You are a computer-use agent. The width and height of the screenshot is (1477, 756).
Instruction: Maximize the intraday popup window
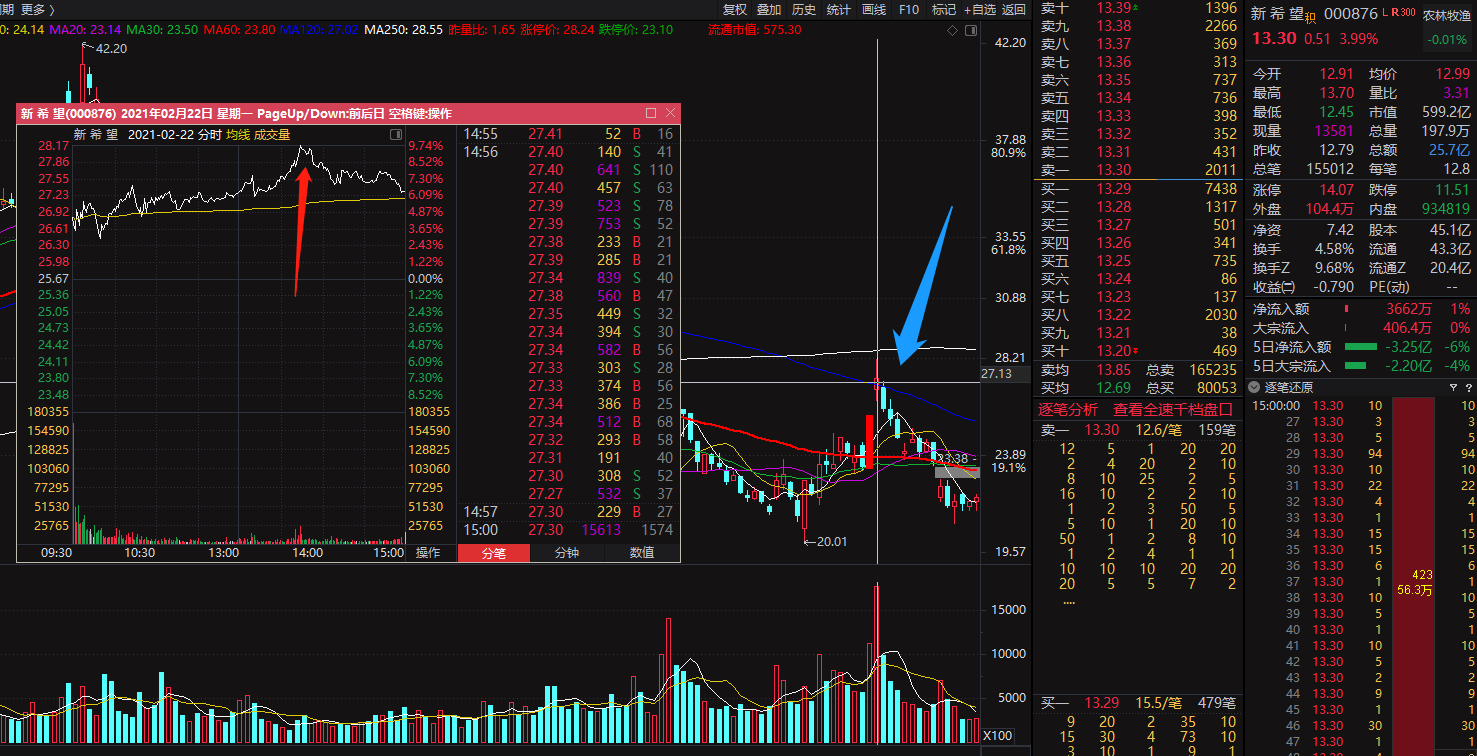651,113
